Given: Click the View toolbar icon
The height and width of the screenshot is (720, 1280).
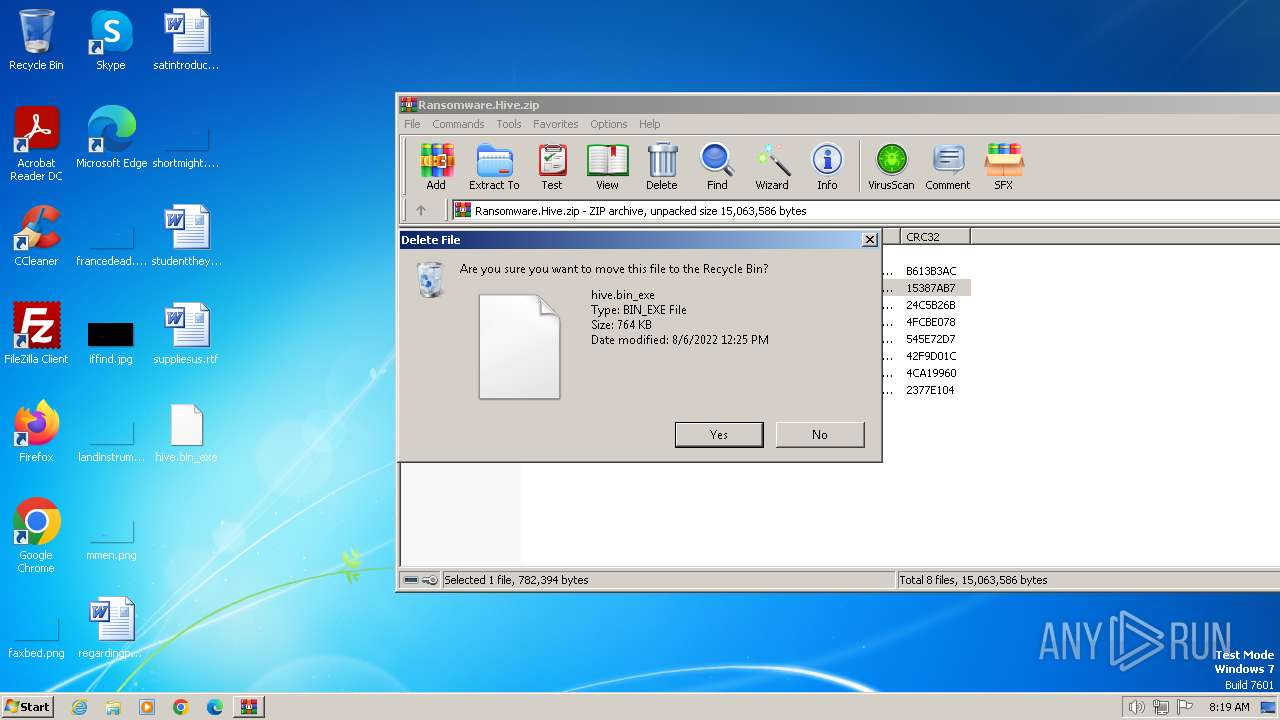Looking at the screenshot, I should (x=607, y=166).
